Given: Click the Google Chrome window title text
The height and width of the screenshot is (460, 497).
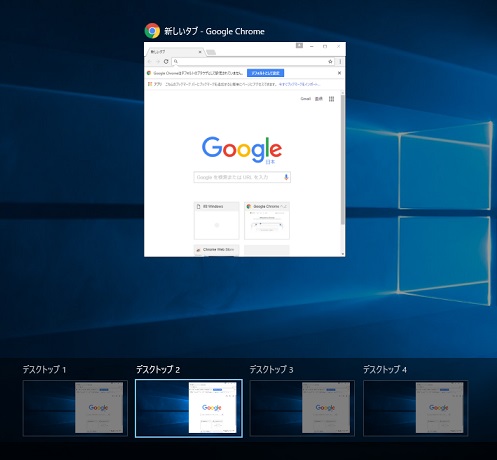Looking at the screenshot, I should [x=214, y=31].
